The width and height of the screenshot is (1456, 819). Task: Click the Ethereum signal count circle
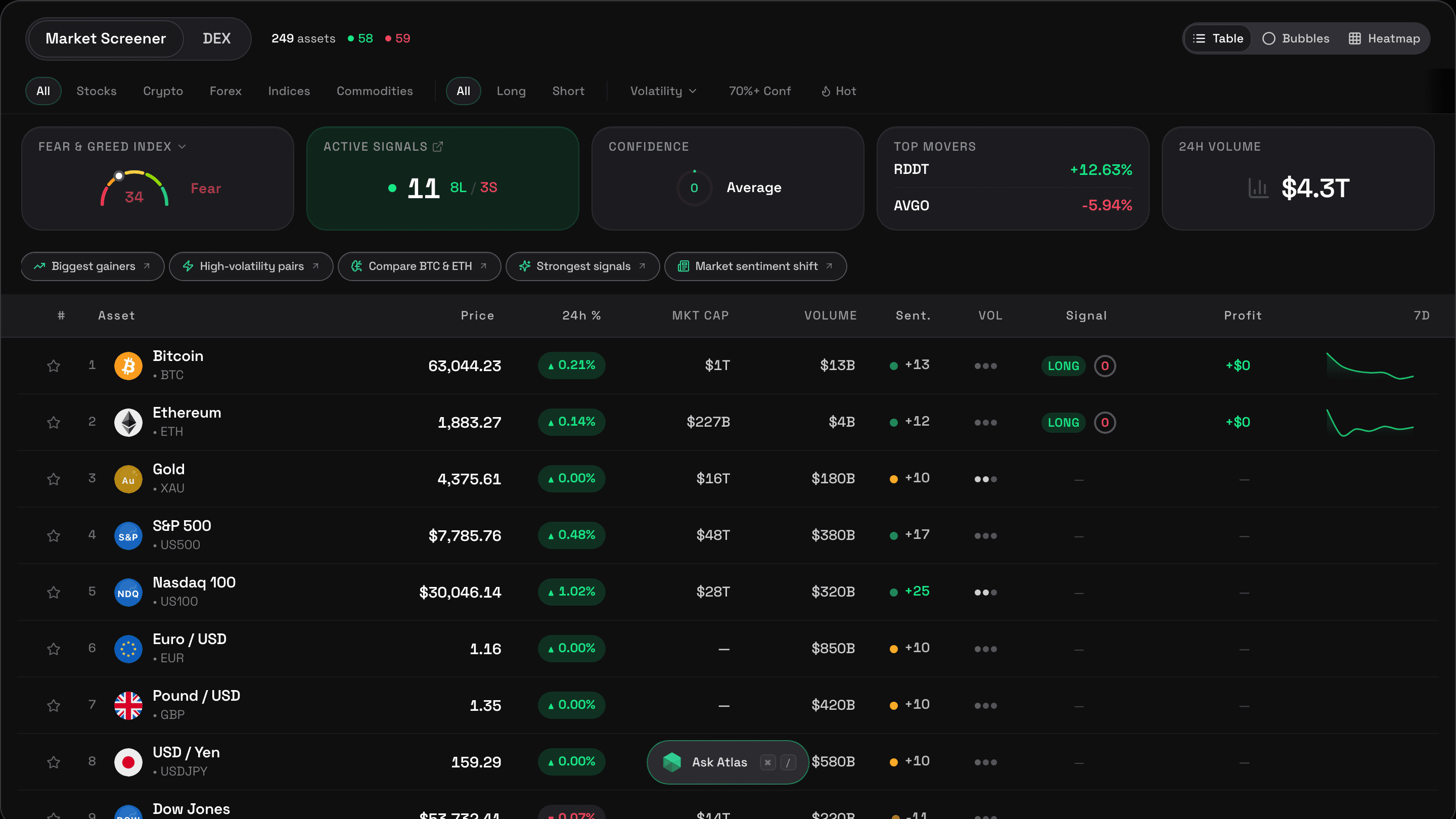1105,422
